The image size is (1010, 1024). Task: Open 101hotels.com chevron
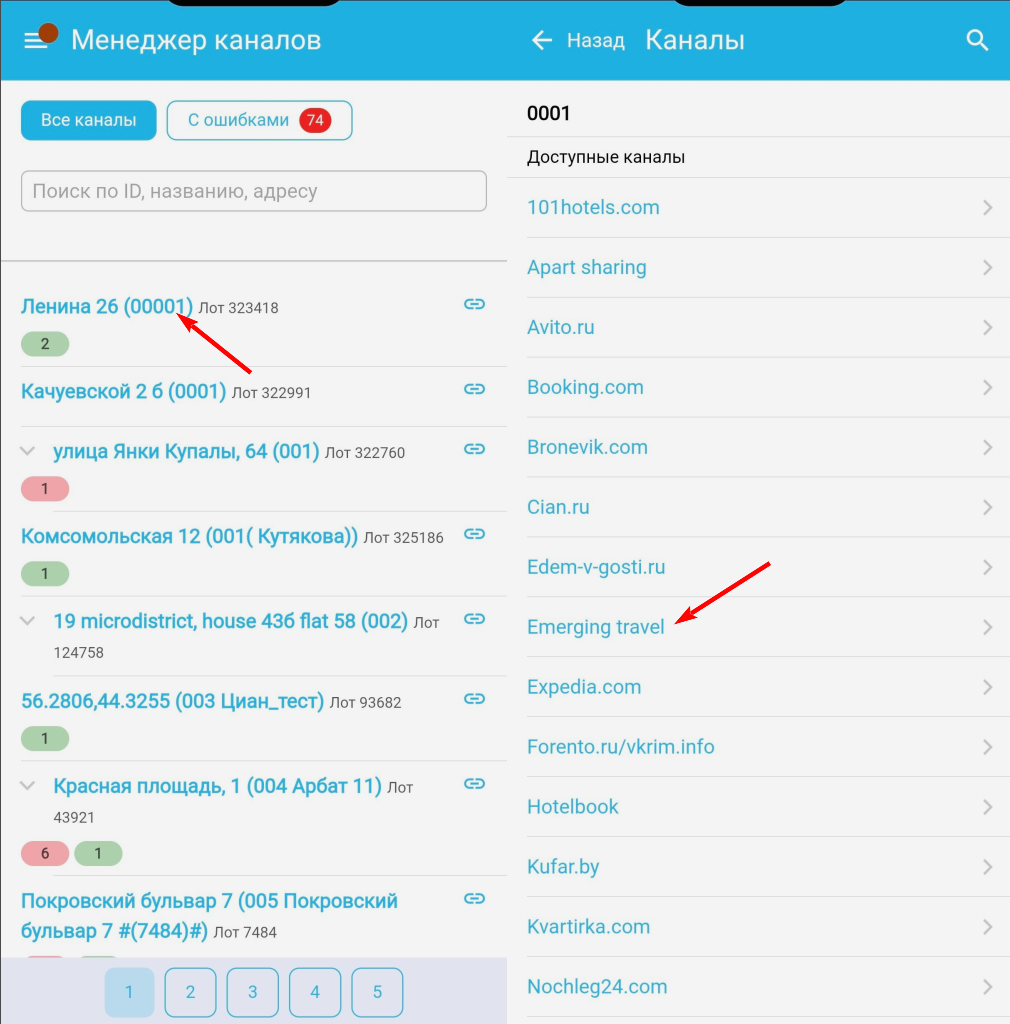coord(987,208)
